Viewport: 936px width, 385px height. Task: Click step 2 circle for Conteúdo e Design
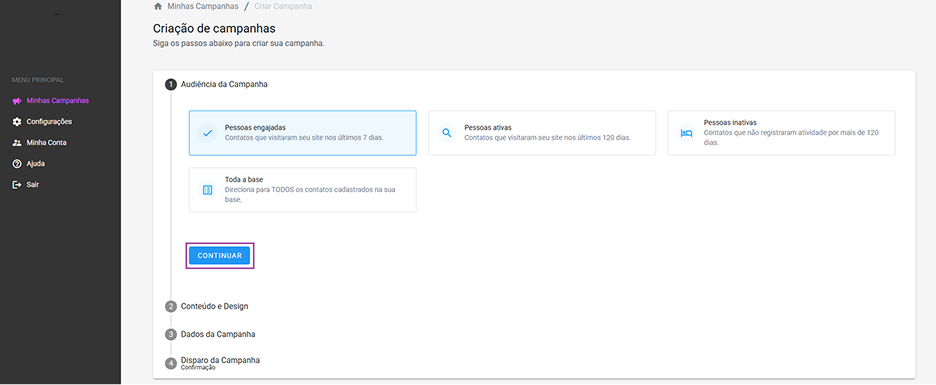171,306
